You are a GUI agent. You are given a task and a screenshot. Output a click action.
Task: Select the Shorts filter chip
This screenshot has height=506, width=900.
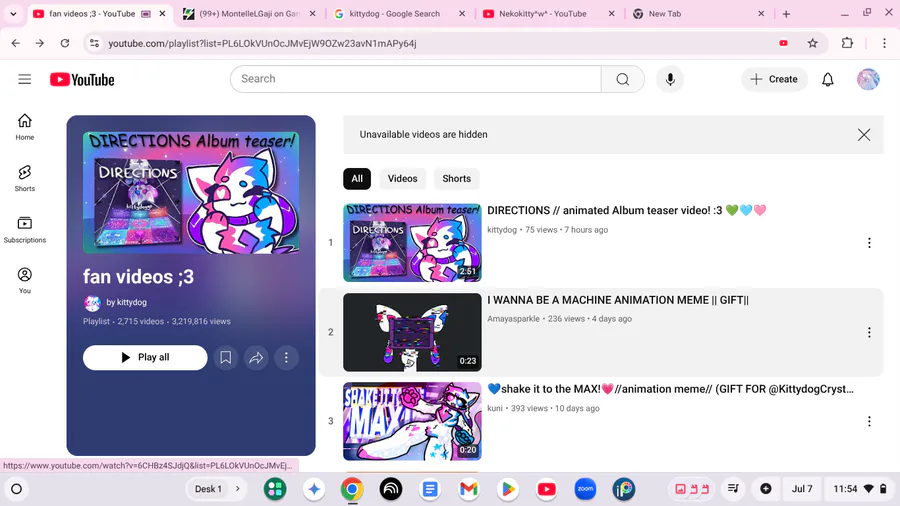point(456,178)
